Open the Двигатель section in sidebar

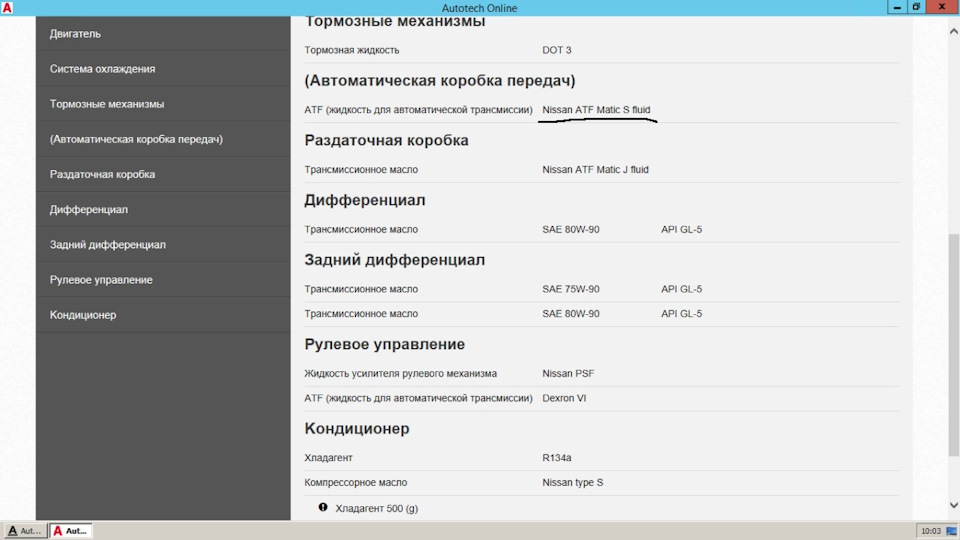75,34
